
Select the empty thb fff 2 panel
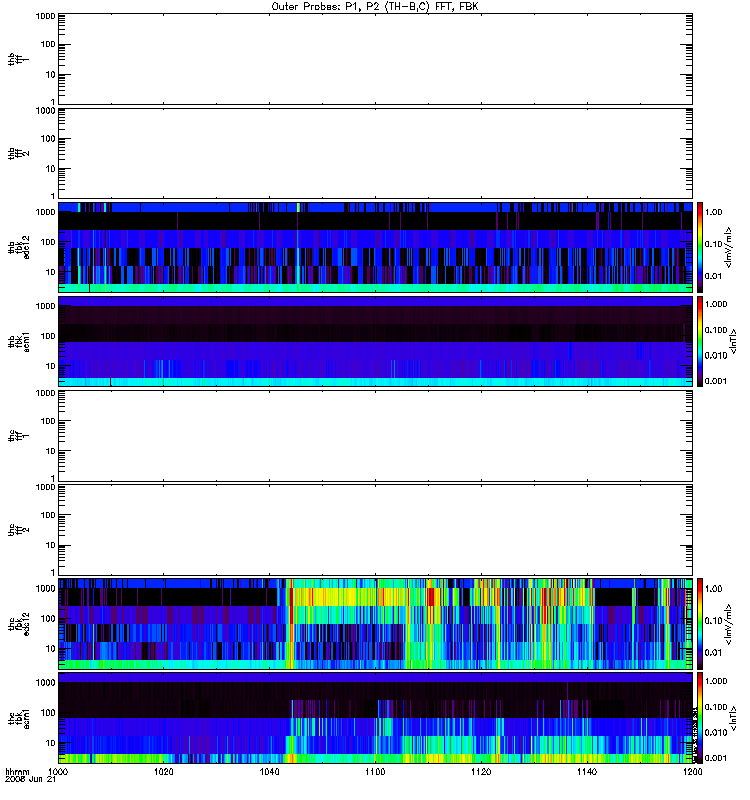pyautogui.click(x=375, y=152)
